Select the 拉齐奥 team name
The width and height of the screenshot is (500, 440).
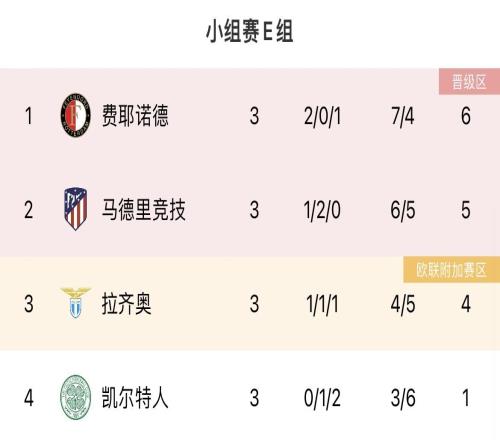(x=126, y=304)
